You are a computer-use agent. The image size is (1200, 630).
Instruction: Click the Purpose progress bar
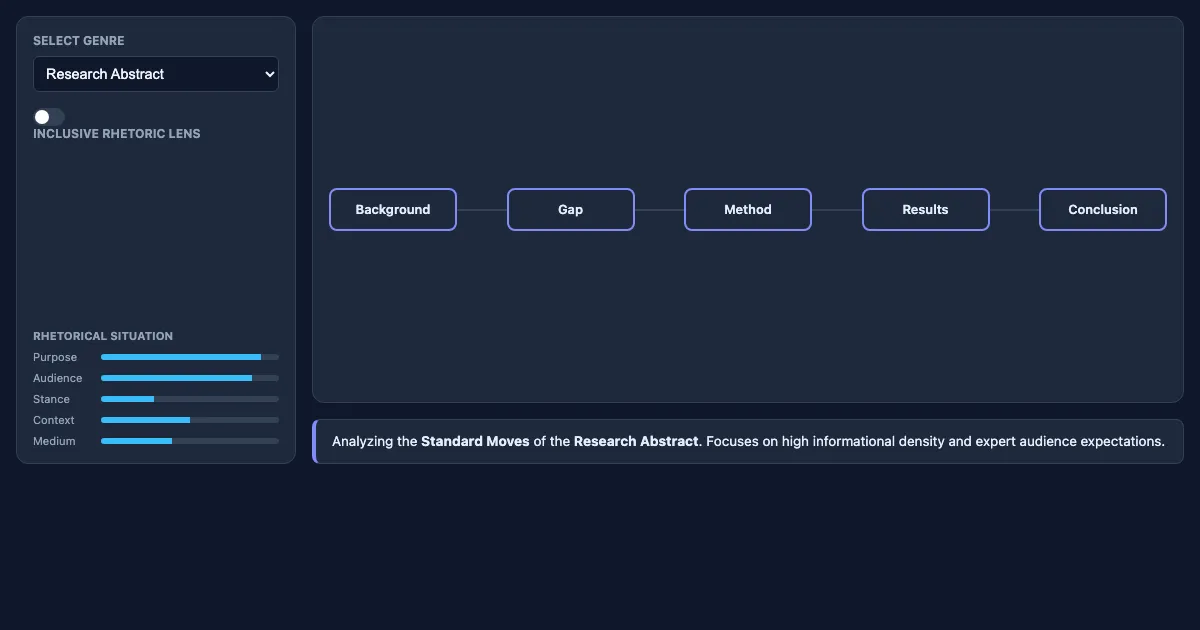tap(190, 357)
